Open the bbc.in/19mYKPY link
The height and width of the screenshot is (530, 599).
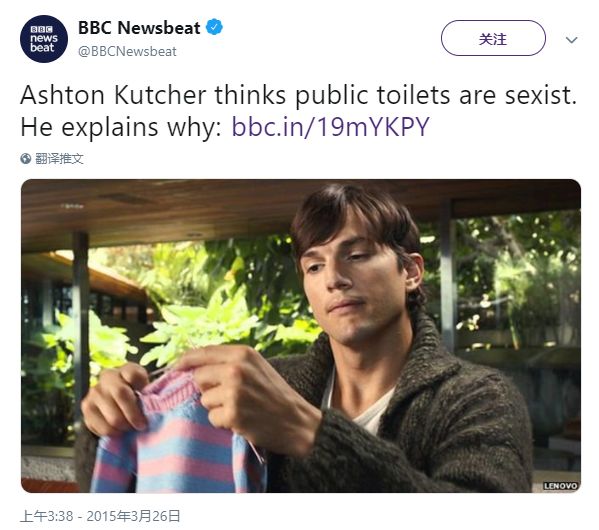tap(331, 126)
